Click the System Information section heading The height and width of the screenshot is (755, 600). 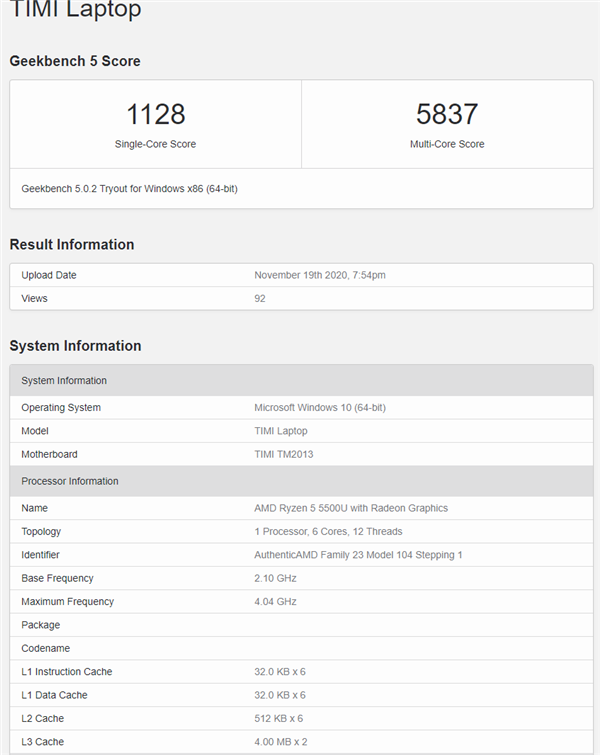tap(75, 346)
